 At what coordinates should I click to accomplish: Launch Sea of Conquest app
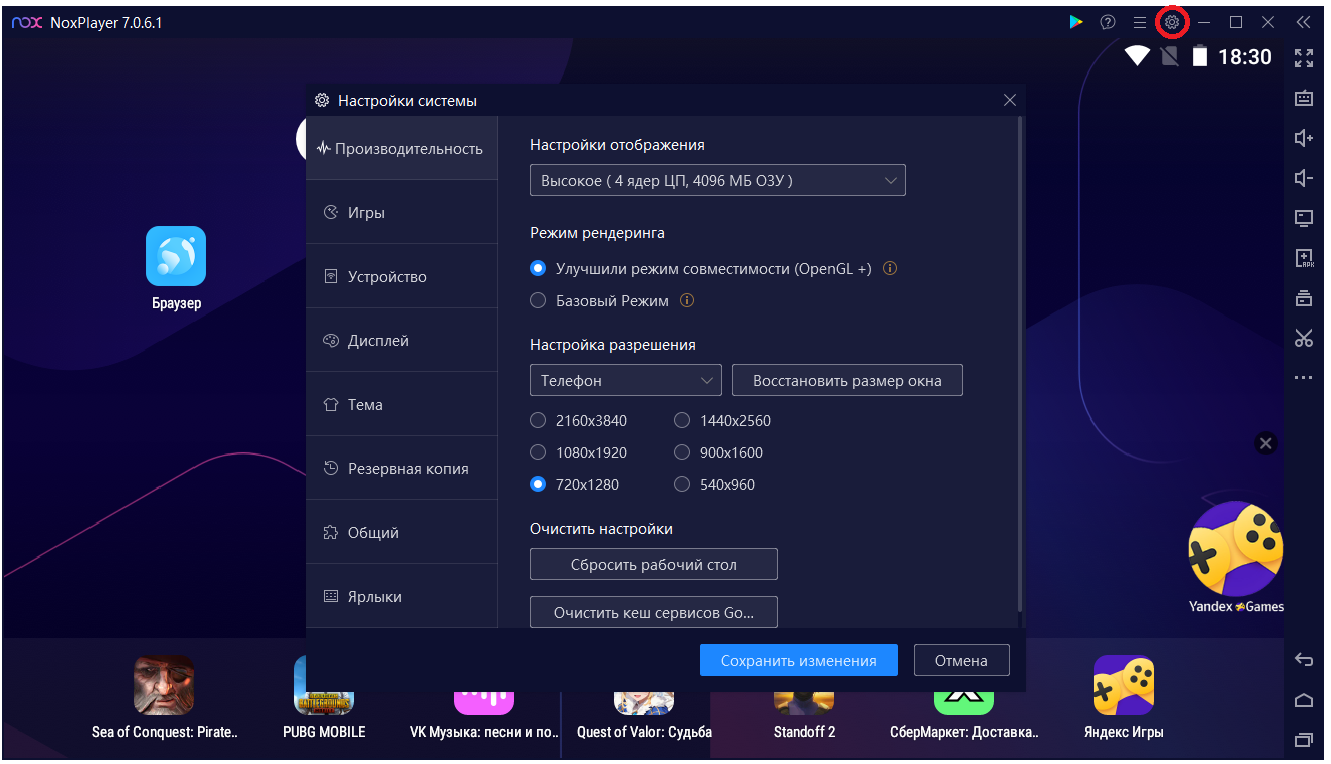[164, 685]
